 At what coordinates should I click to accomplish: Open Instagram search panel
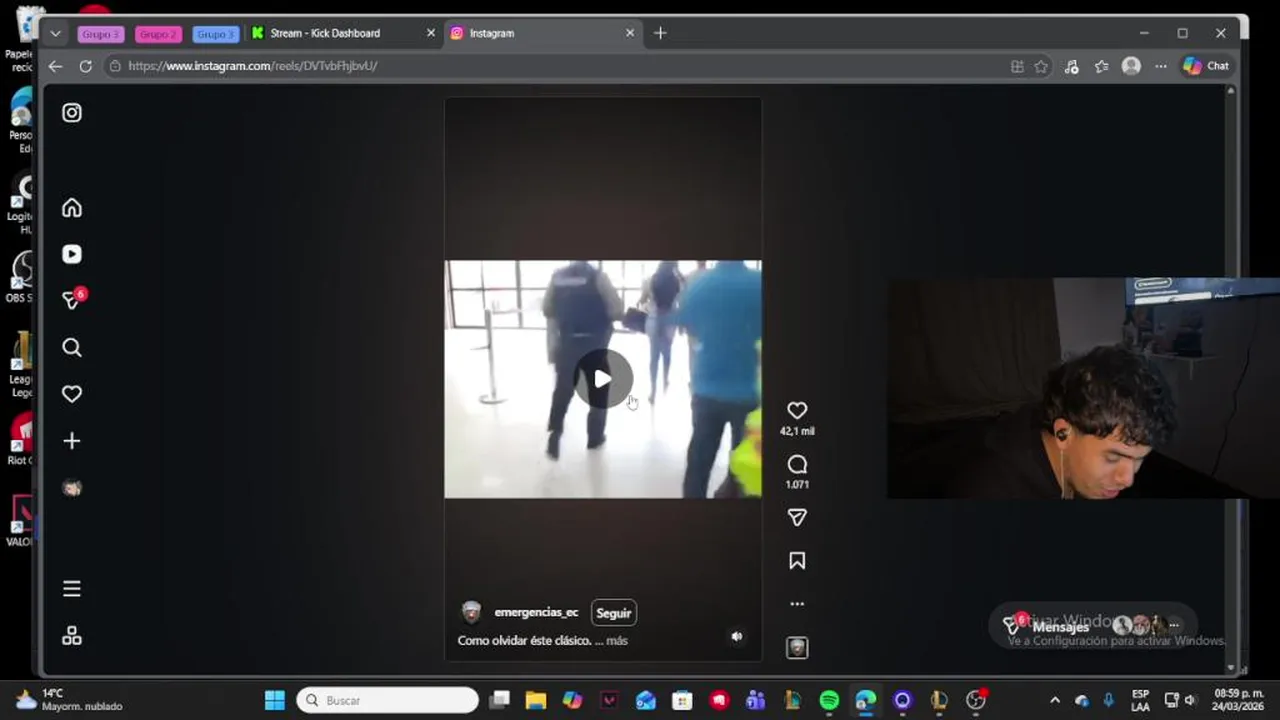[72, 347]
